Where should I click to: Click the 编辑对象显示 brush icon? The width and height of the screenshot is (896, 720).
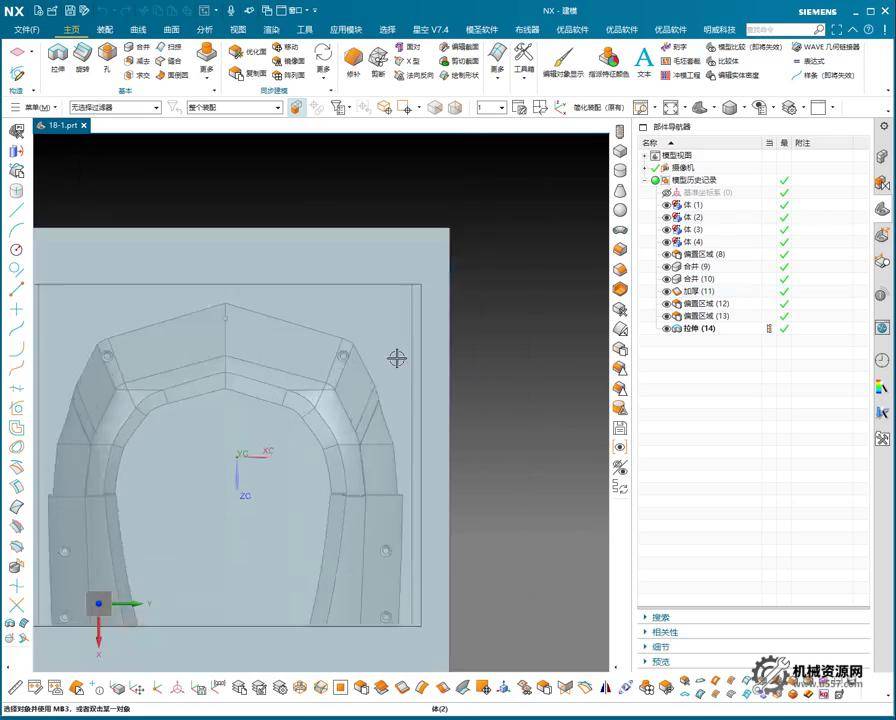563,59
